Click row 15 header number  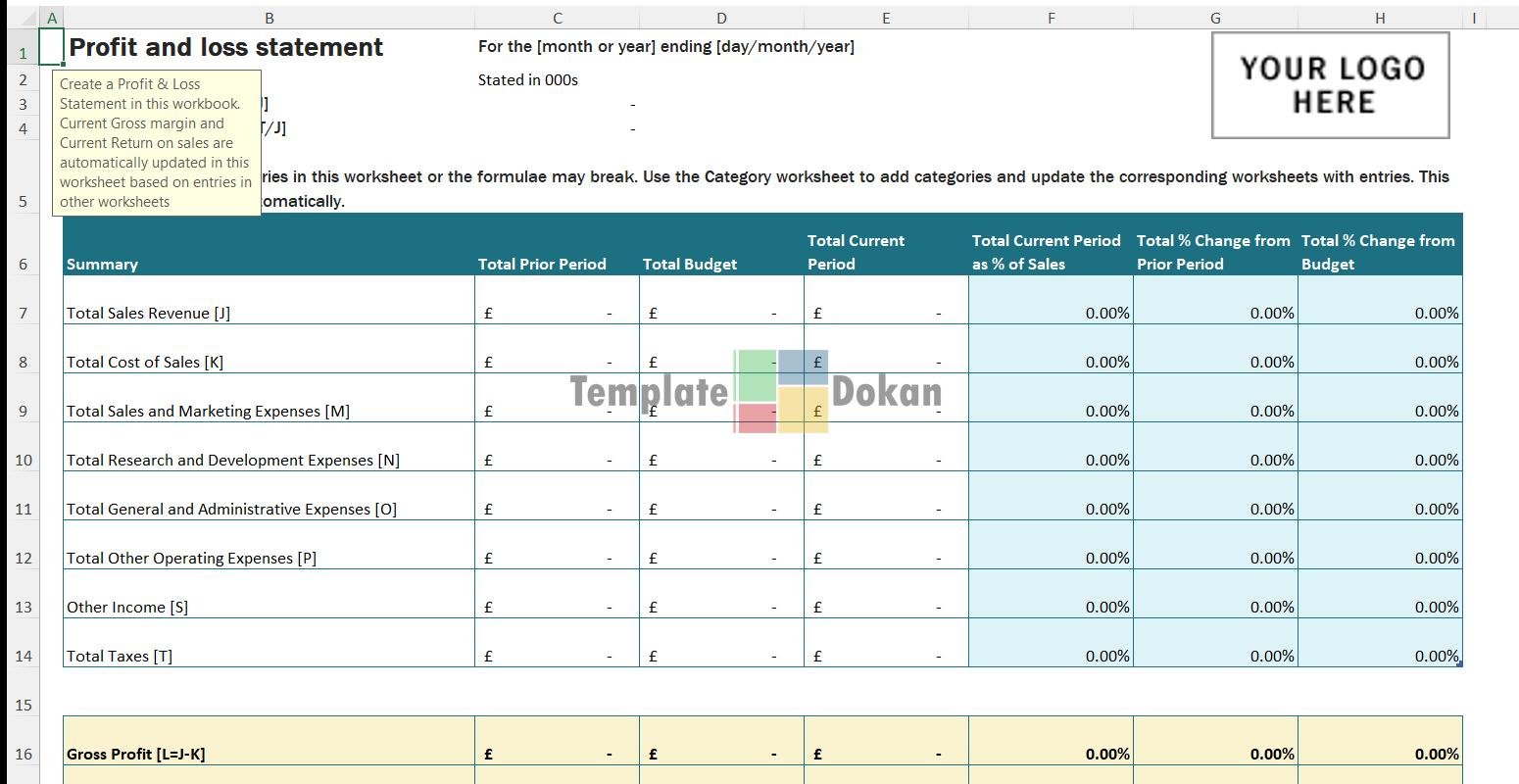tap(23, 705)
